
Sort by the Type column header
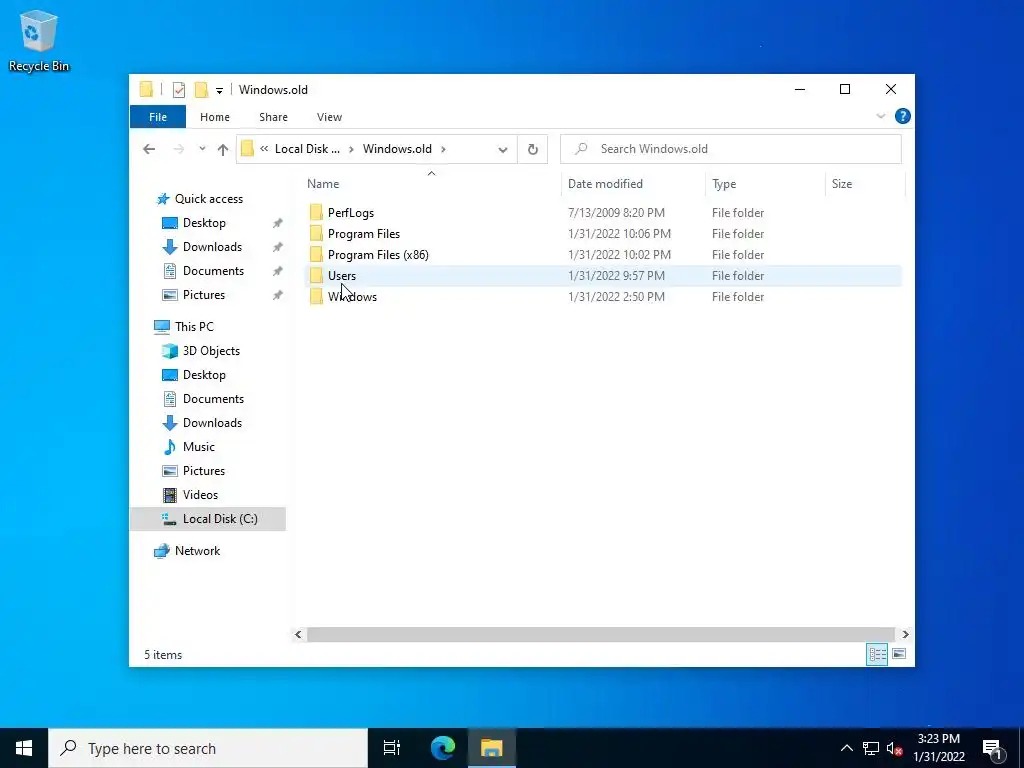(x=765, y=184)
